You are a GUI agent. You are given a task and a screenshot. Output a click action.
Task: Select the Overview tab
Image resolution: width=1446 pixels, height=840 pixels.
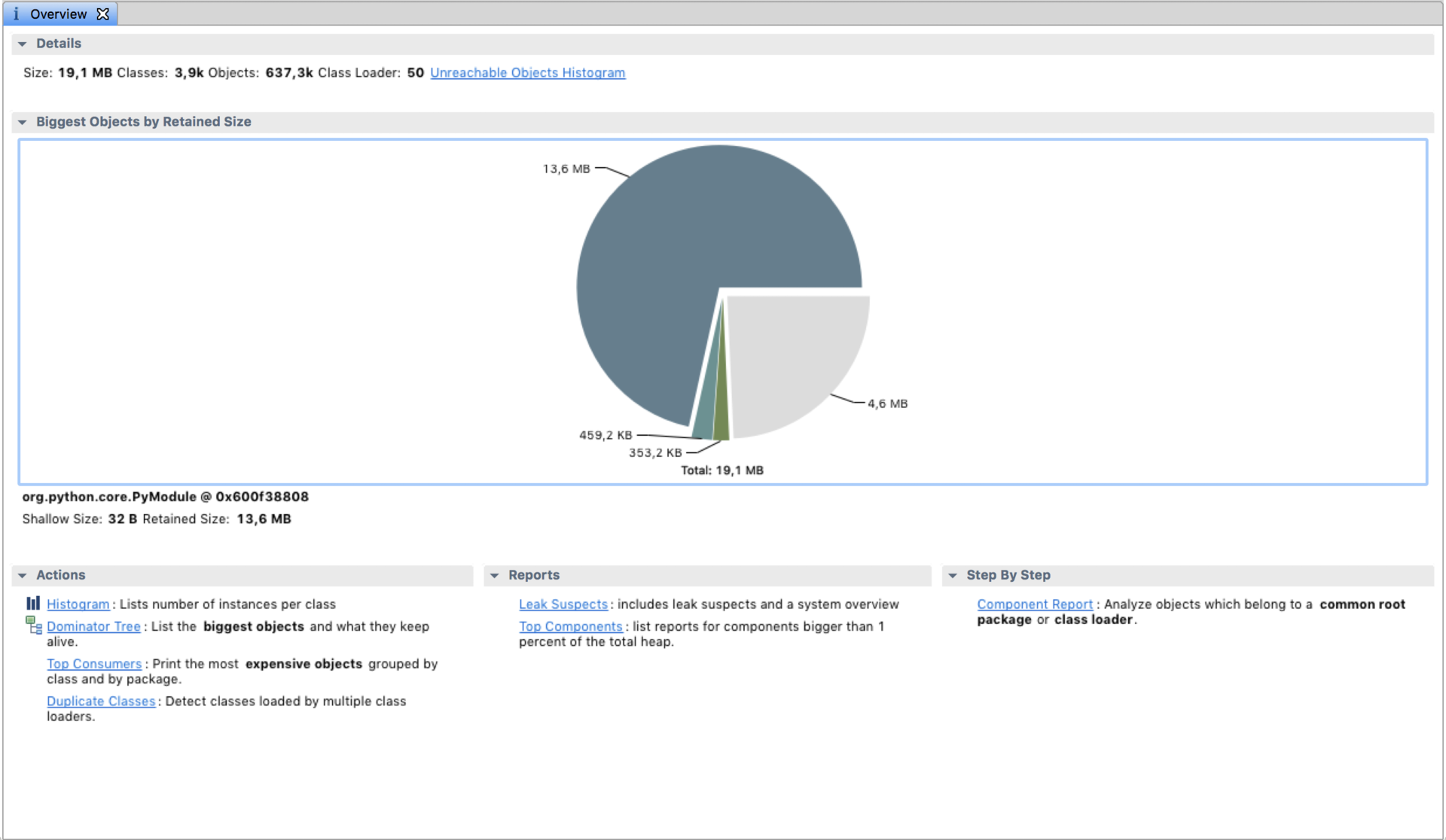(59, 14)
